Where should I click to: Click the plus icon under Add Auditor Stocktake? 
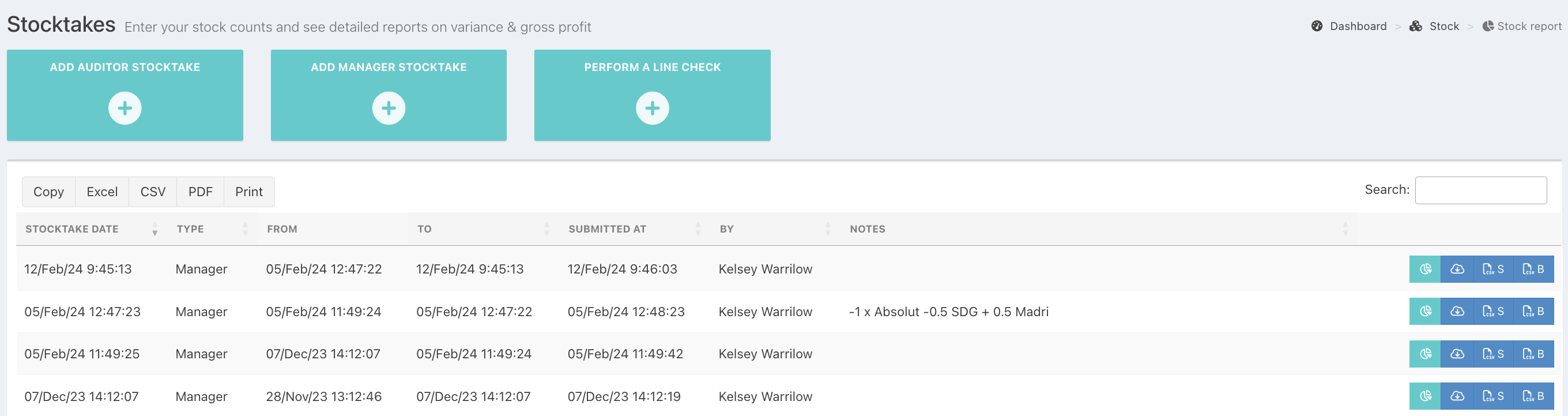click(x=125, y=108)
